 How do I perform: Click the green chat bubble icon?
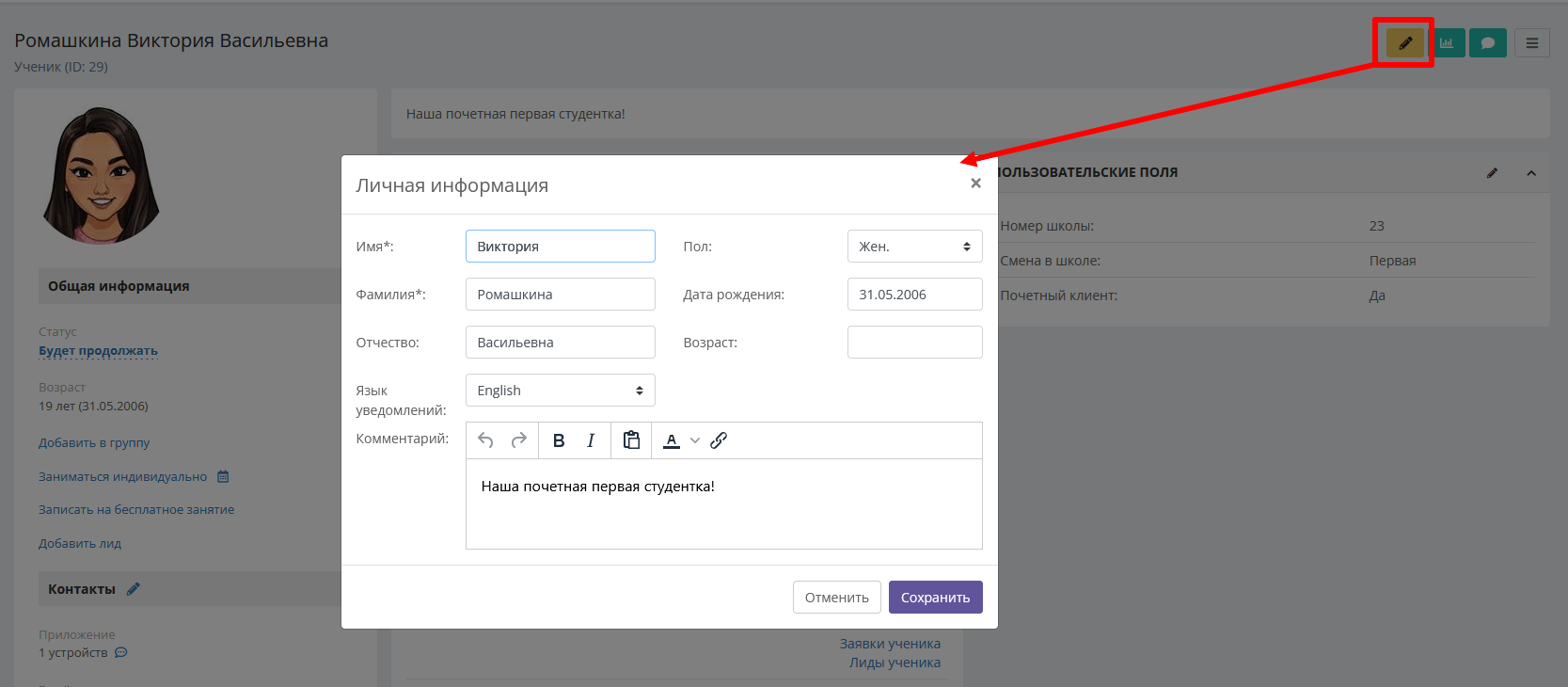tap(1488, 42)
